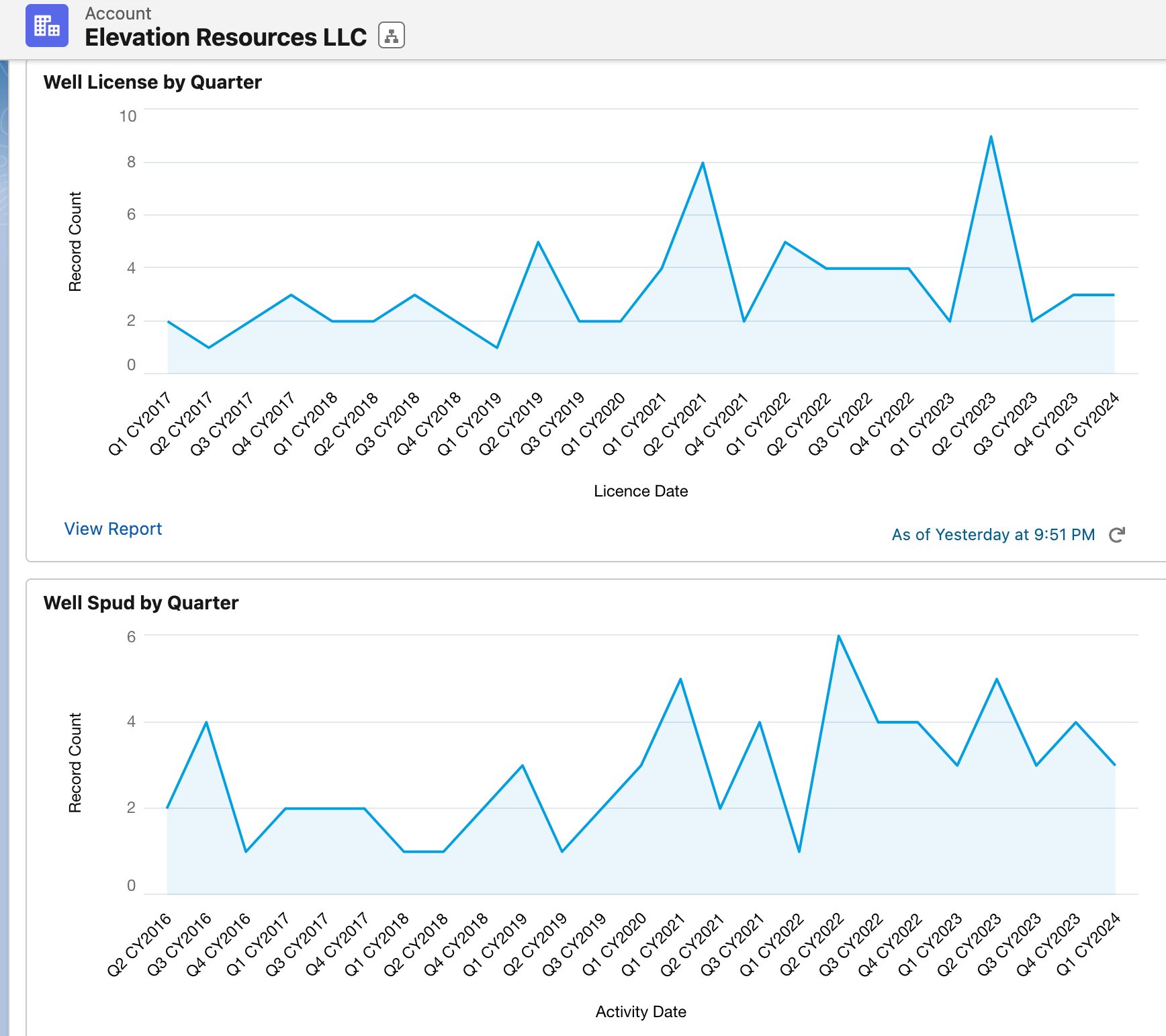1166x1036 pixels.
Task: Click the Well License by Quarter title
Action: (x=152, y=82)
